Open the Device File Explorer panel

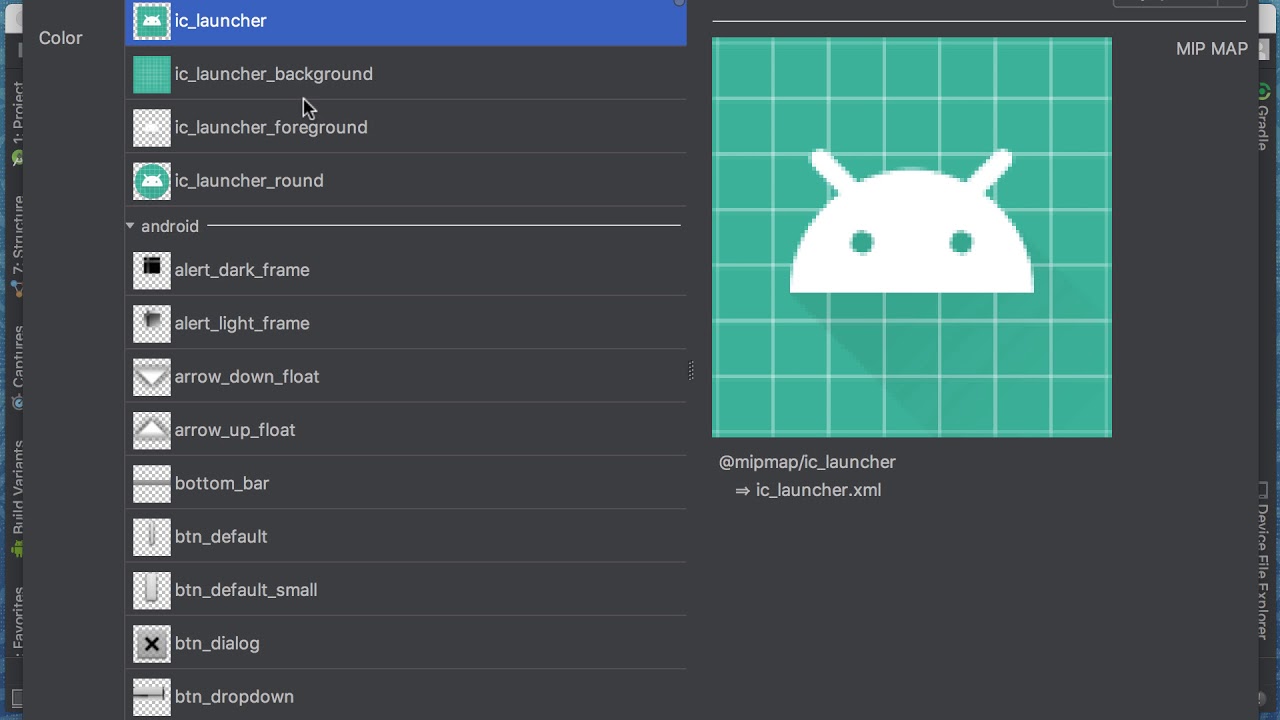pyautogui.click(x=1263, y=562)
